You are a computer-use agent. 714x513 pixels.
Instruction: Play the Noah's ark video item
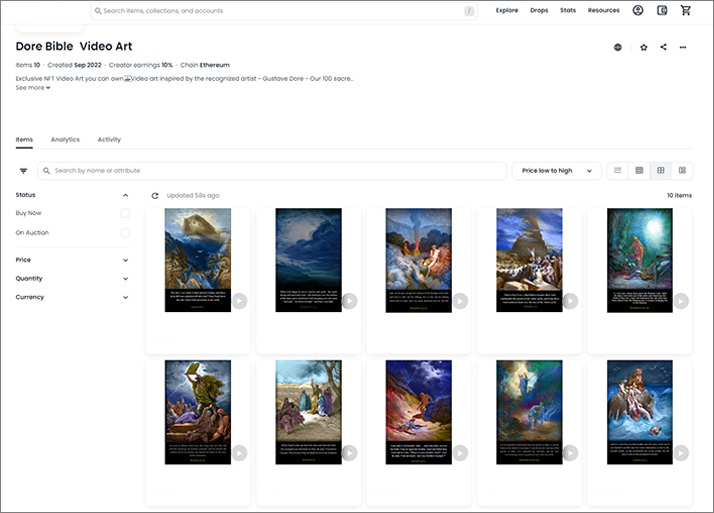click(240, 301)
